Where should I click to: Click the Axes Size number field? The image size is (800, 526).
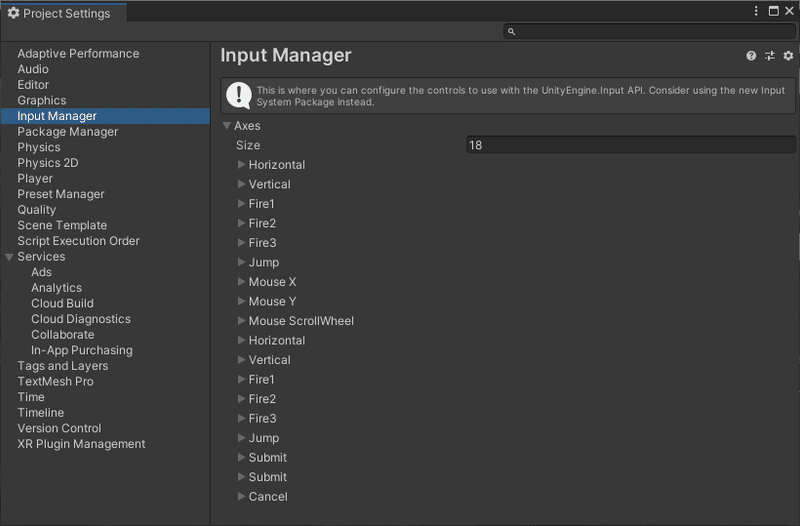tap(630, 145)
